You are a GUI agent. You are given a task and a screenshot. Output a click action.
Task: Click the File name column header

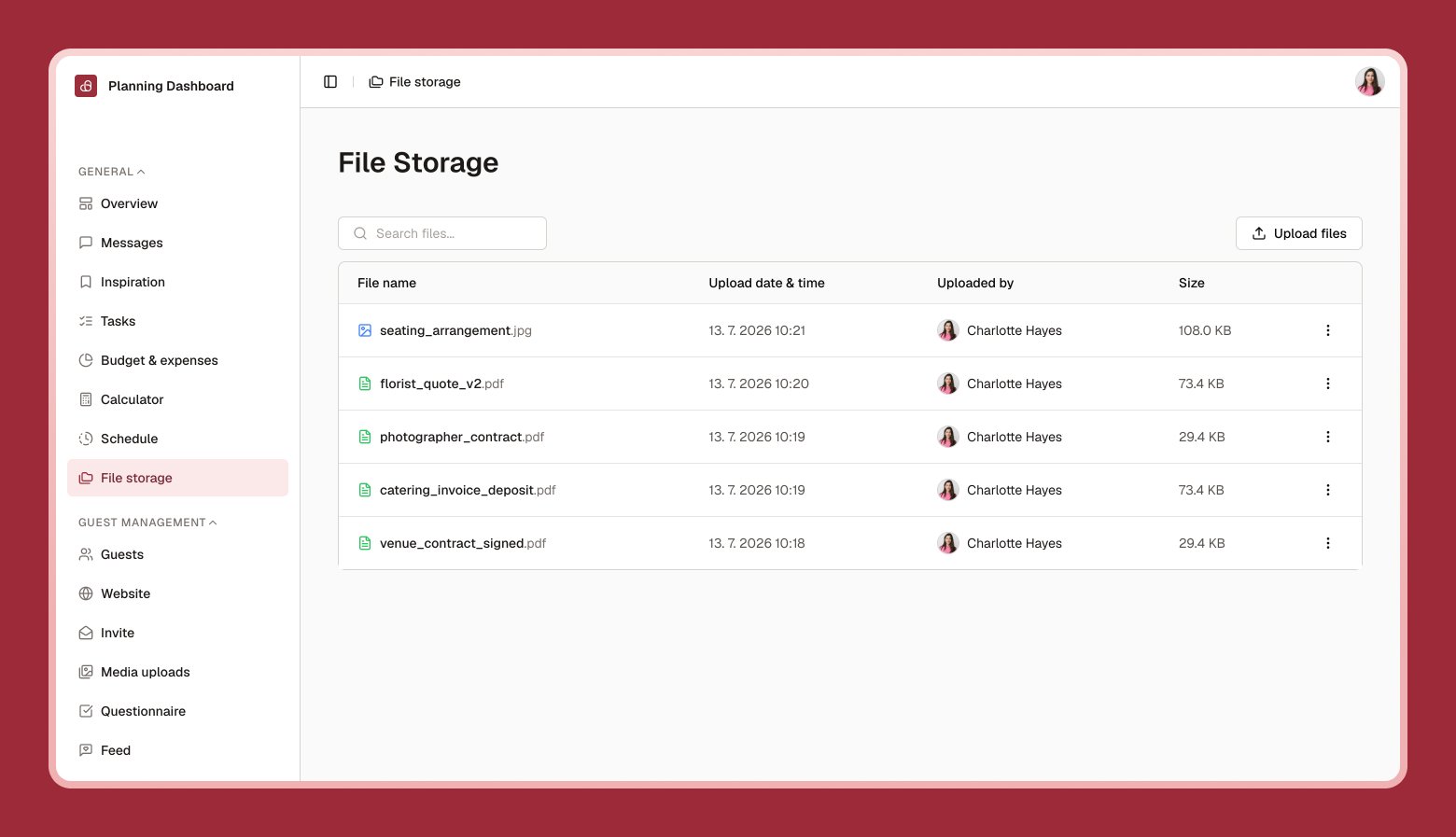pyautogui.click(x=386, y=283)
